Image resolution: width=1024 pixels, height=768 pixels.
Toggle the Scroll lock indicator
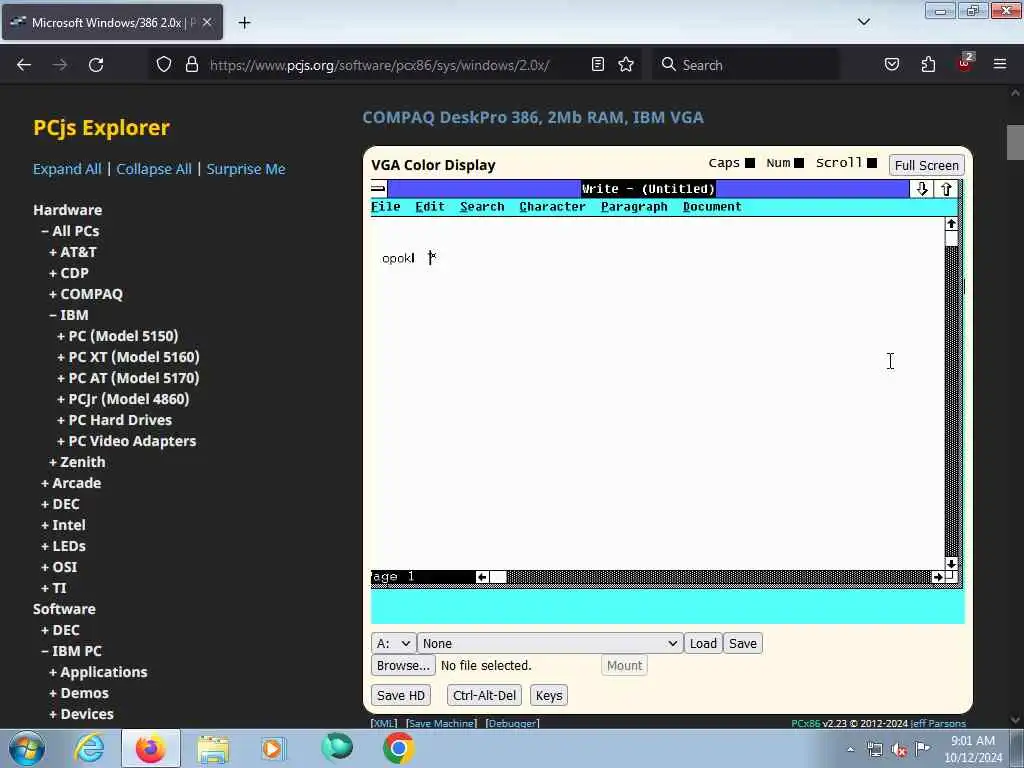871,163
